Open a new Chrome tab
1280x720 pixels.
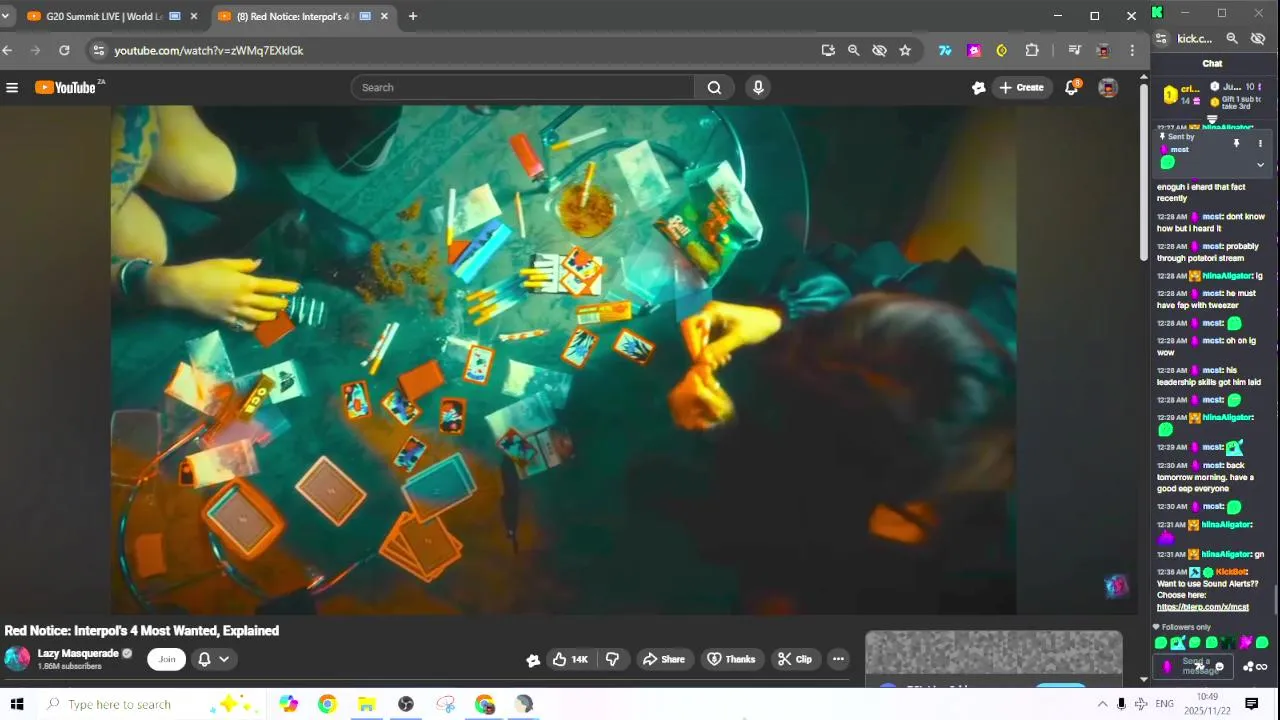412,16
